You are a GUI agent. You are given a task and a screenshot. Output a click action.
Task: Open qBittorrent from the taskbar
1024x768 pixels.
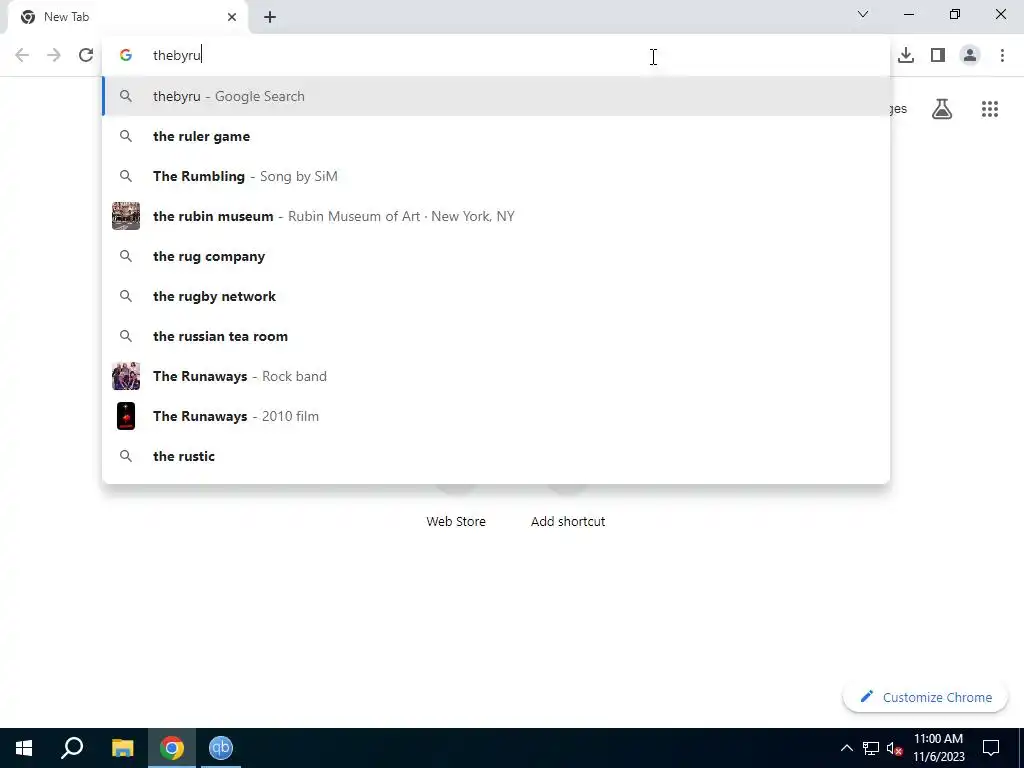pyautogui.click(x=221, y=748)
